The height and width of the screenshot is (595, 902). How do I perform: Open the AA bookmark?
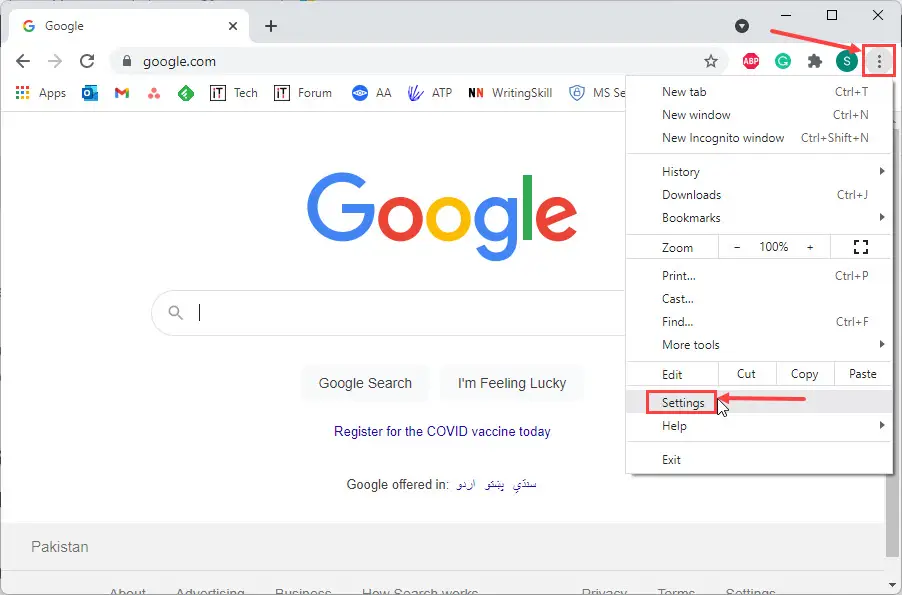(x=372, y=93)
